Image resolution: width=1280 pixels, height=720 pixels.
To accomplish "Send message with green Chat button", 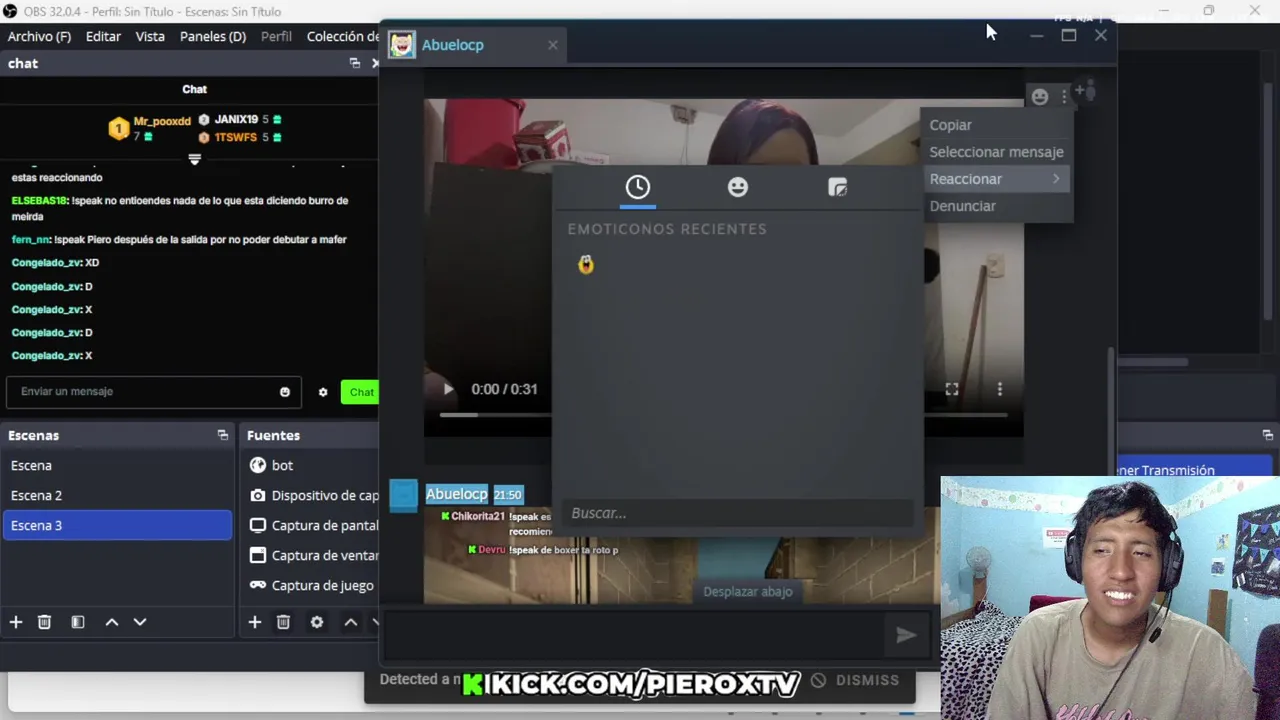I will pos(360,392).
